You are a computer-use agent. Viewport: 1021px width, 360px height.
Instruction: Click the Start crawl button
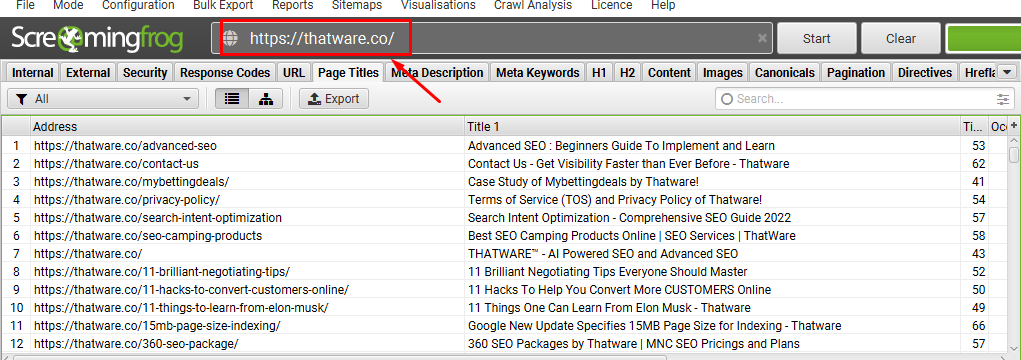coord(817,38)
